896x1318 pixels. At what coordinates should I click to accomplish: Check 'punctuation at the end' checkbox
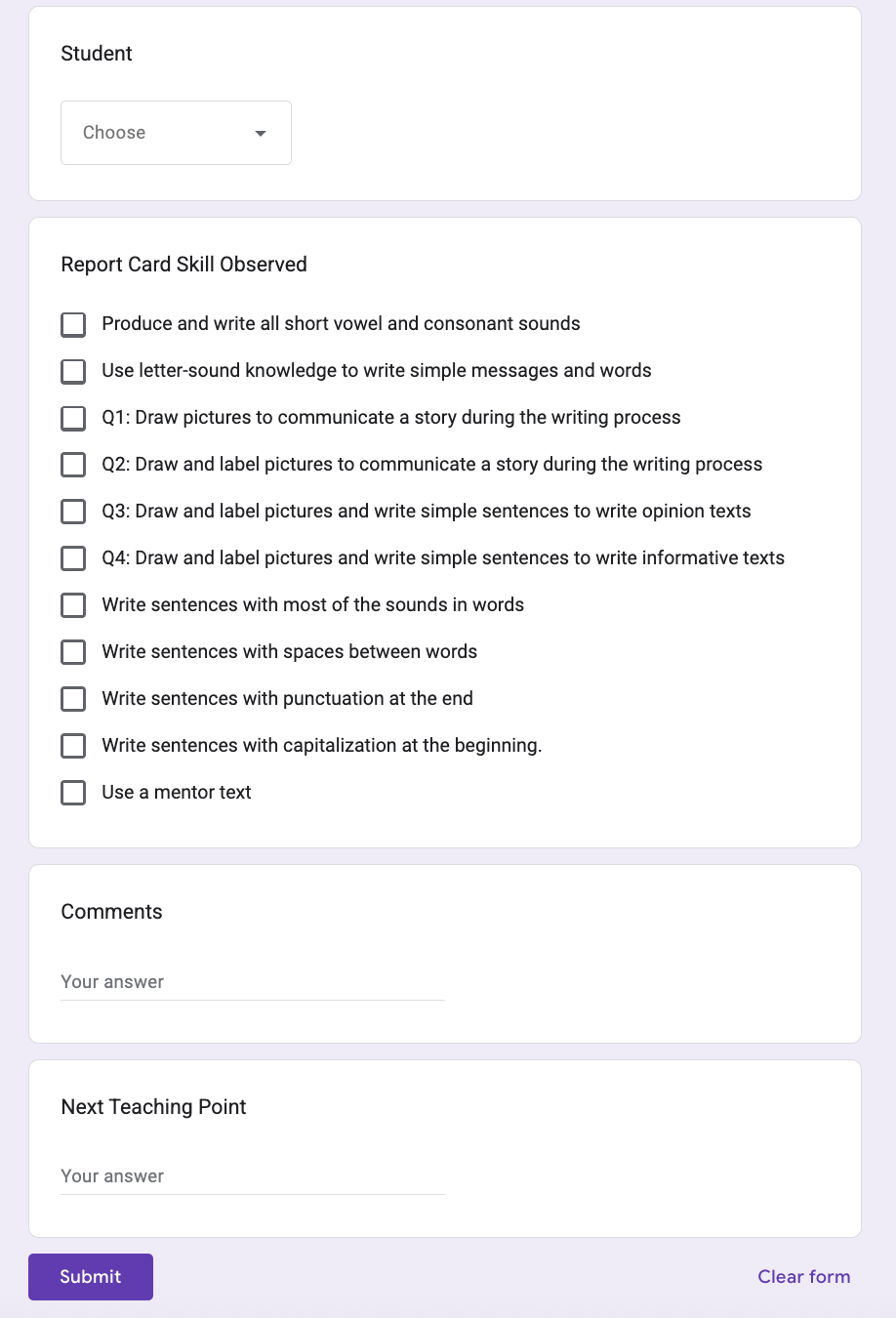(x=73, y=699)
